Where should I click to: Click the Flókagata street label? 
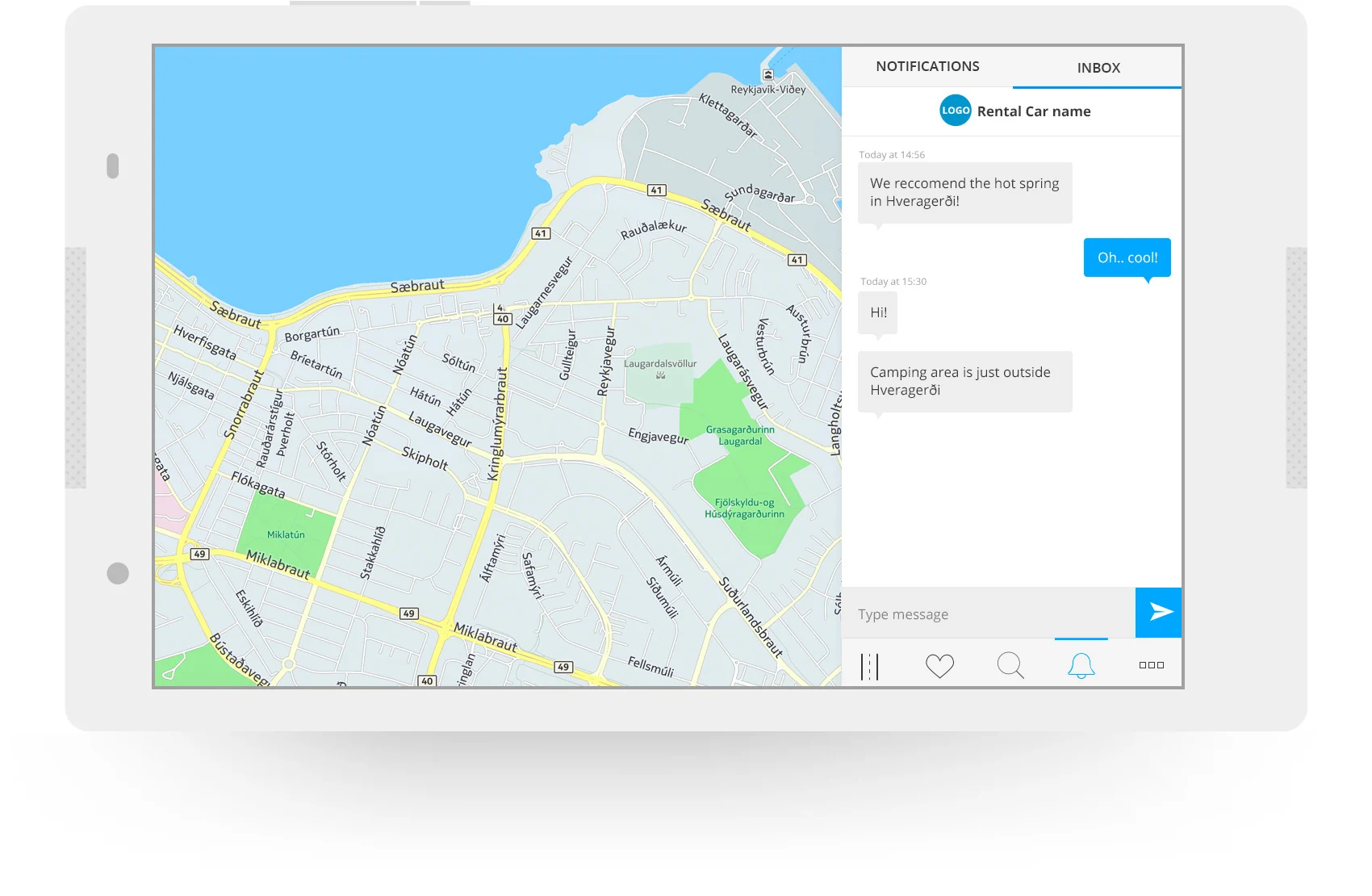coord(258,484)
